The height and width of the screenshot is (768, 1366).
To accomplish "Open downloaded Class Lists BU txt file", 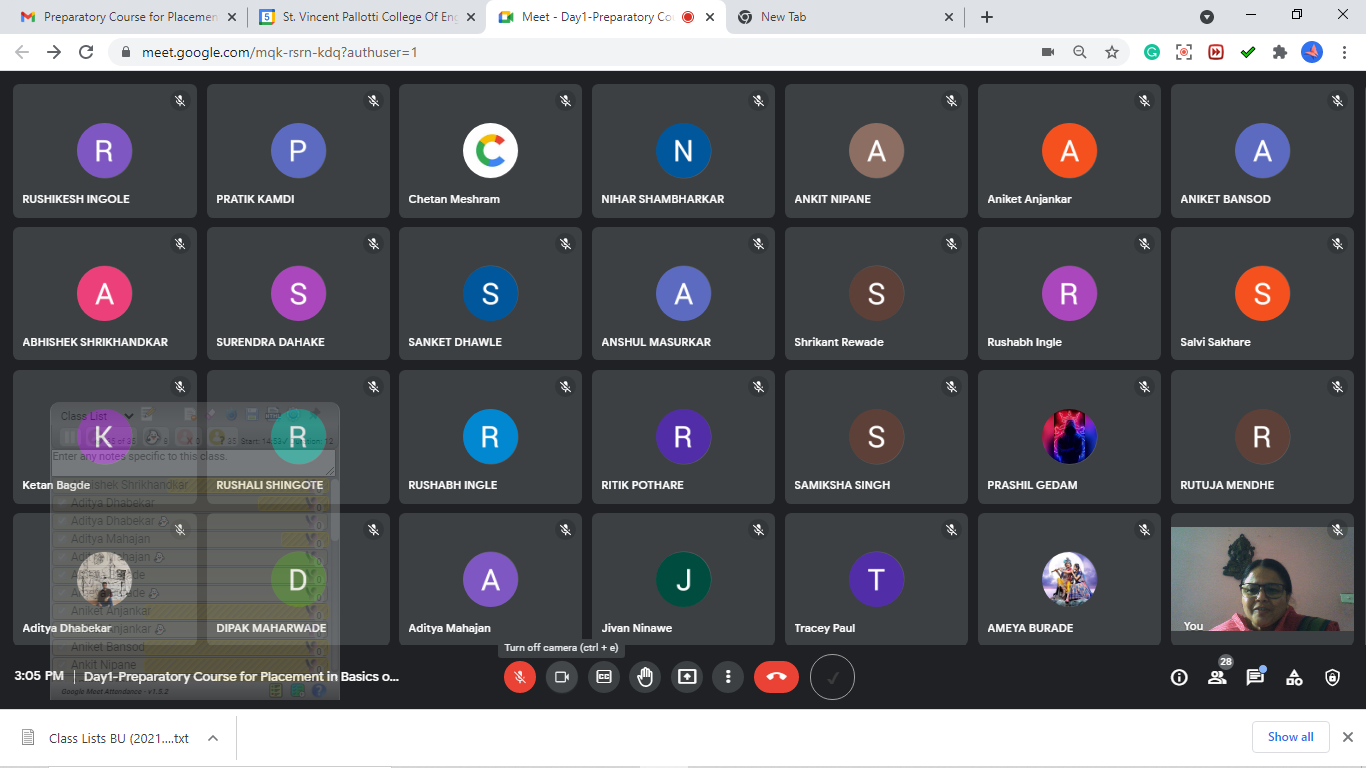I will pos(105,738).
